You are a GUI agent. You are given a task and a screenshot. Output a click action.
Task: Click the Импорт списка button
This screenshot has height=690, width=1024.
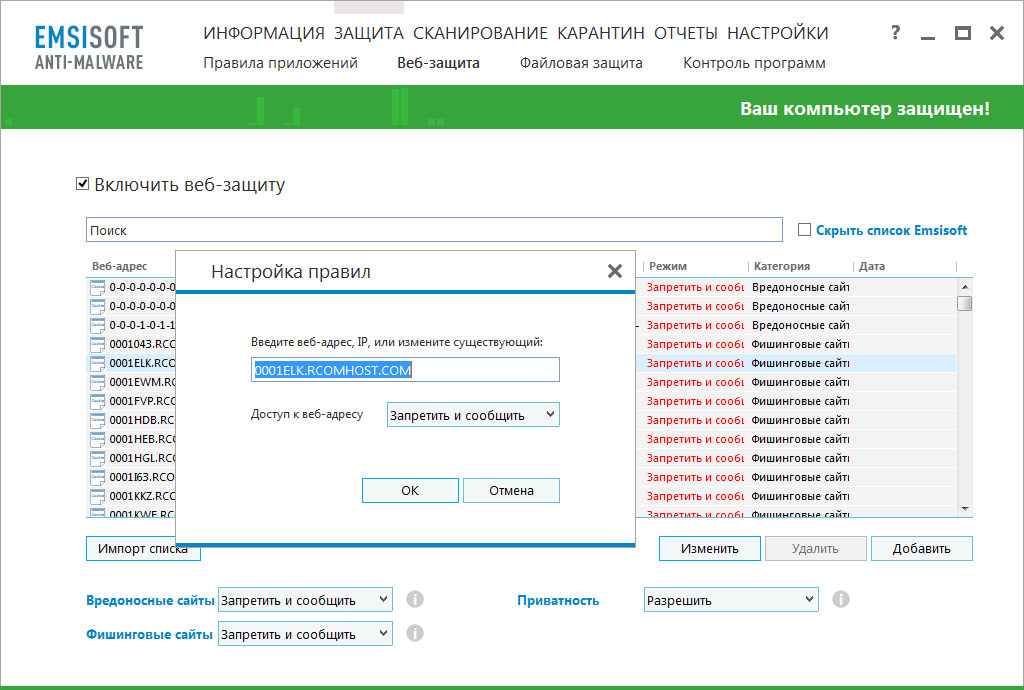(x=142, y=548)
